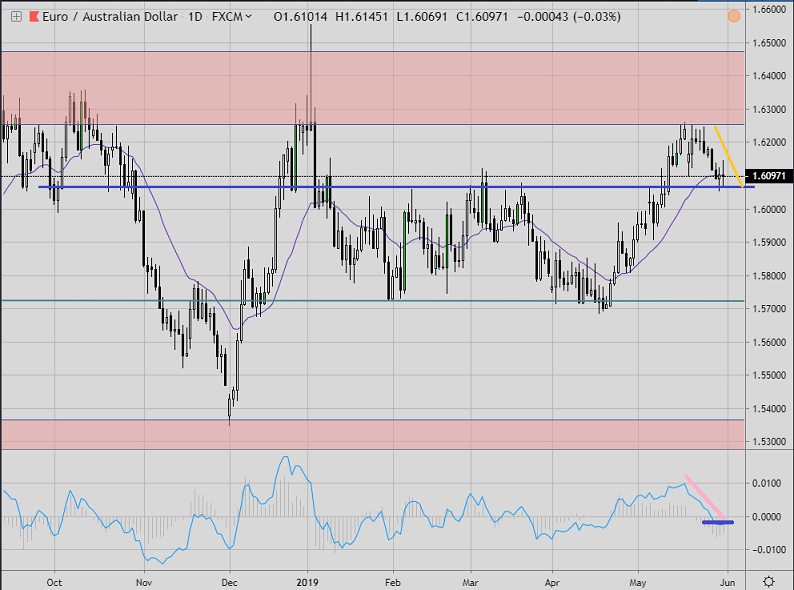The height and width of the screenshot is (590, 794).
Task: Open the FXCM source dropdown arrow
Action: click(x=249, y=17)
